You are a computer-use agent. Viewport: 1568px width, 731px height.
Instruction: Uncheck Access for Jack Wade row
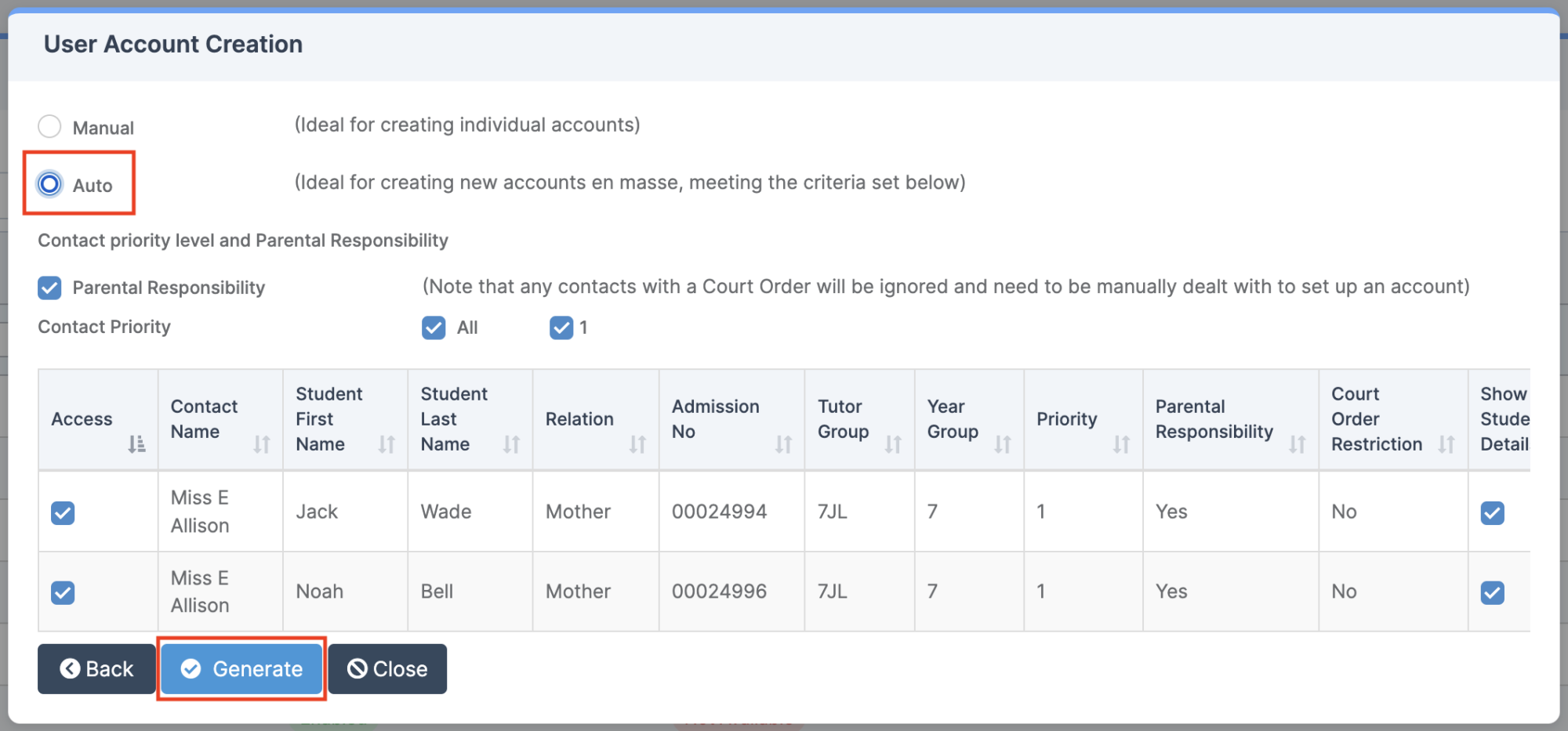point(63,513)
